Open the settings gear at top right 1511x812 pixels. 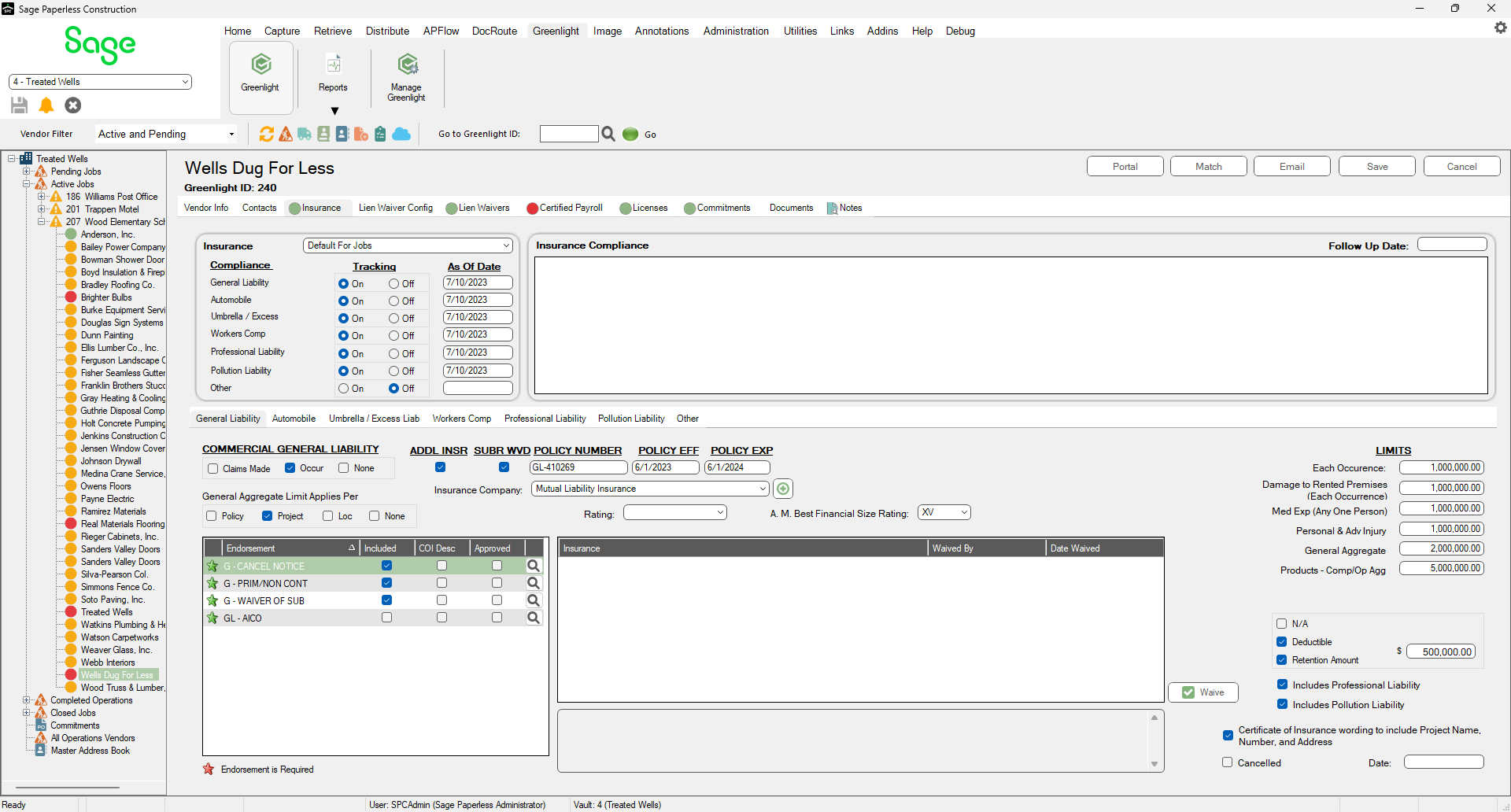click(x=1500, y=28)
